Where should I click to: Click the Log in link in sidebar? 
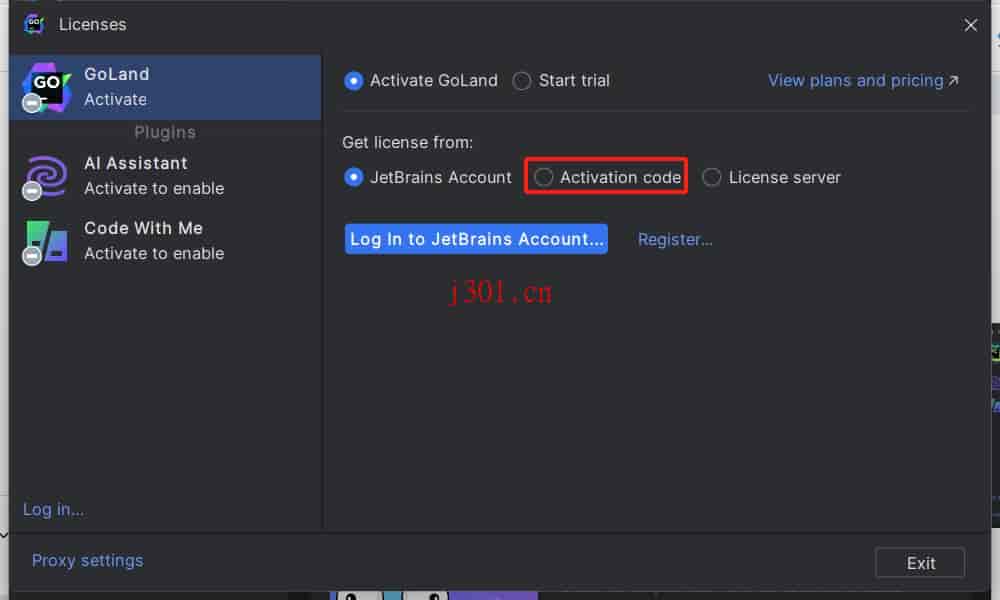tap(54, 509)
